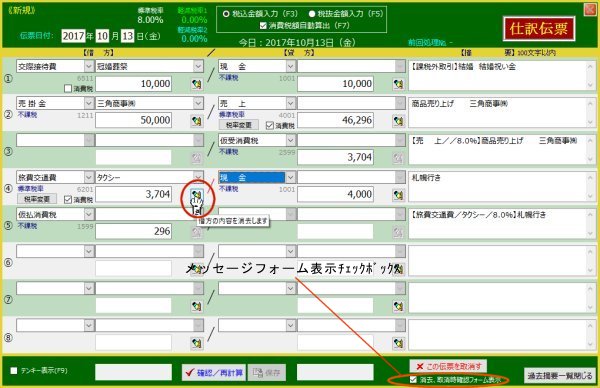The height and width of the screenshot is (388, 600).
Task: Click the debit clear icon in row 8
Action: (197, 343)
